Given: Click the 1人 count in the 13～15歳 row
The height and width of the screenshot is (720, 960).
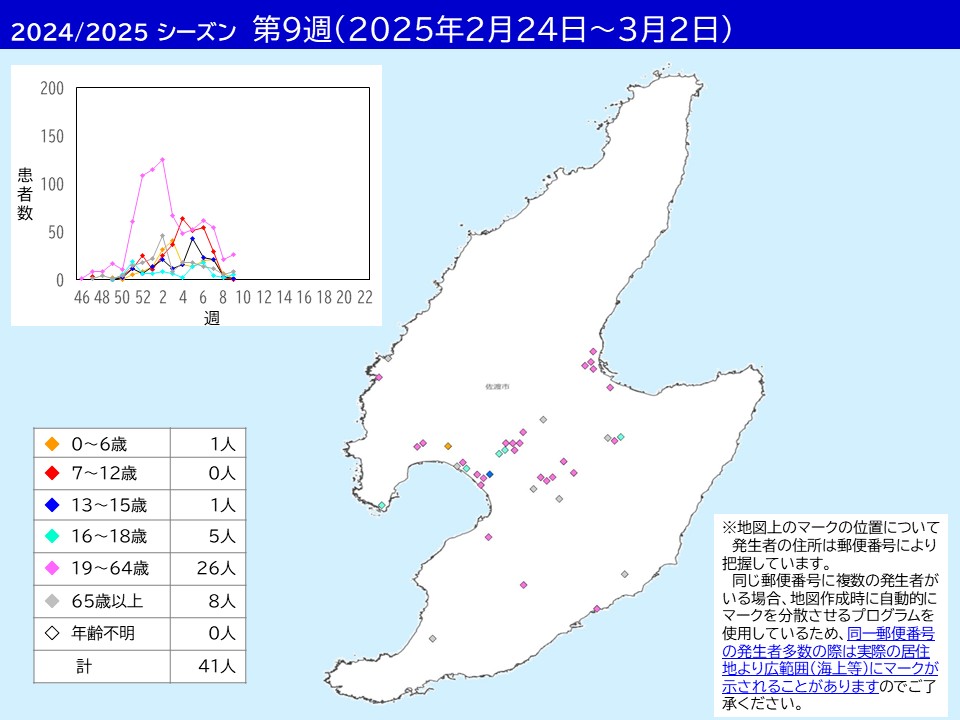Looking at the screenshot, I should 223,505.
